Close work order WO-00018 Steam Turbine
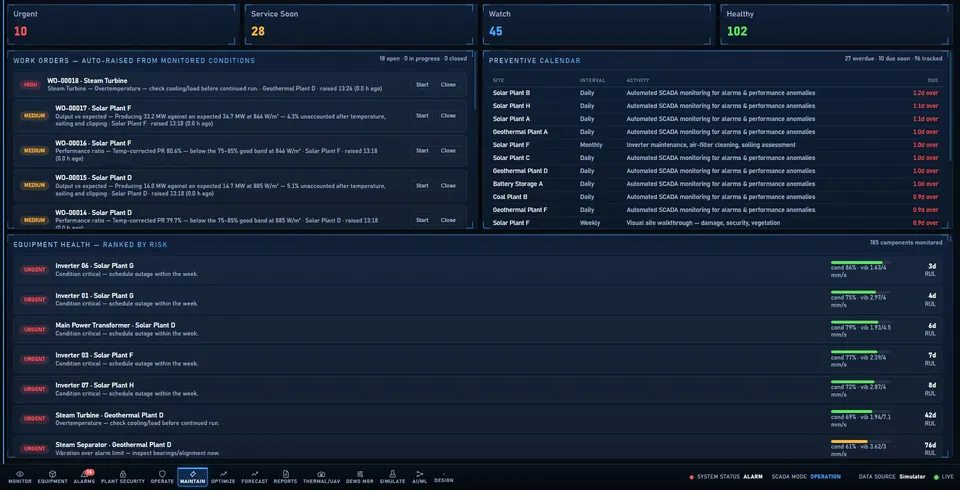Image resolution: width=960 pixels, height=490 pixels. (448, 85)
